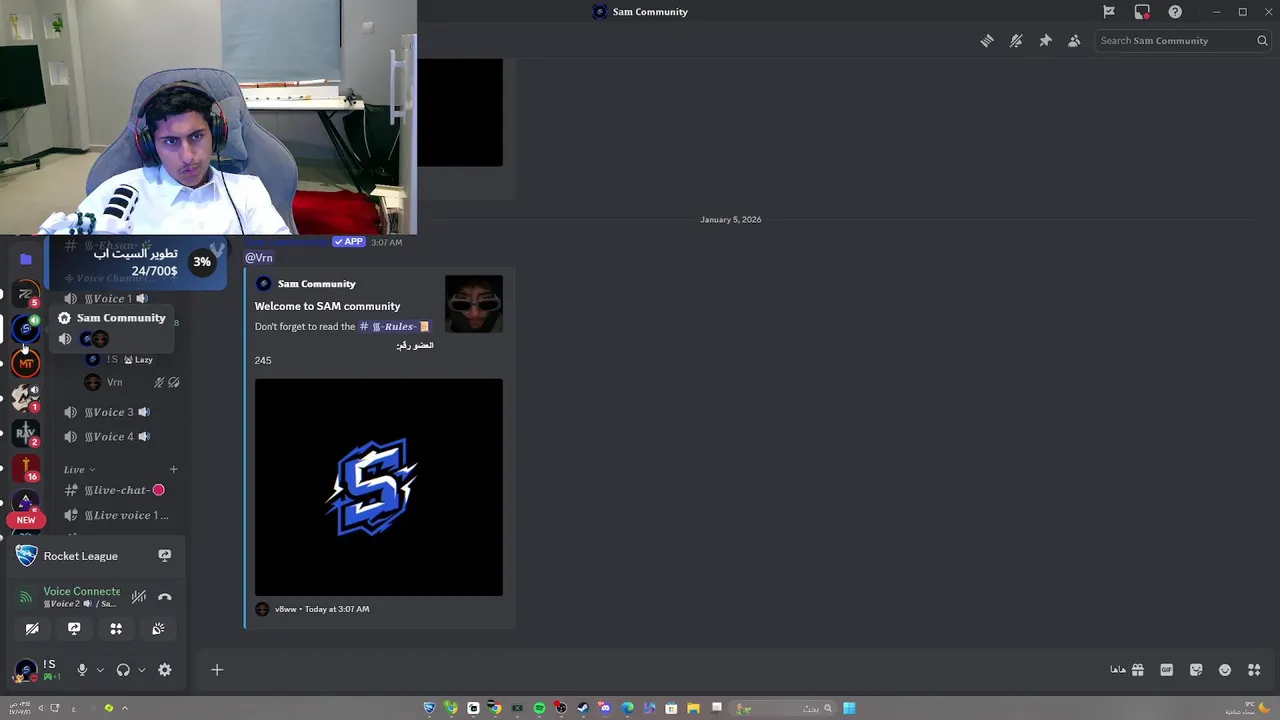Click the APP badge on message
Viewport: 1280px width, 720px height.
point(349,242)
